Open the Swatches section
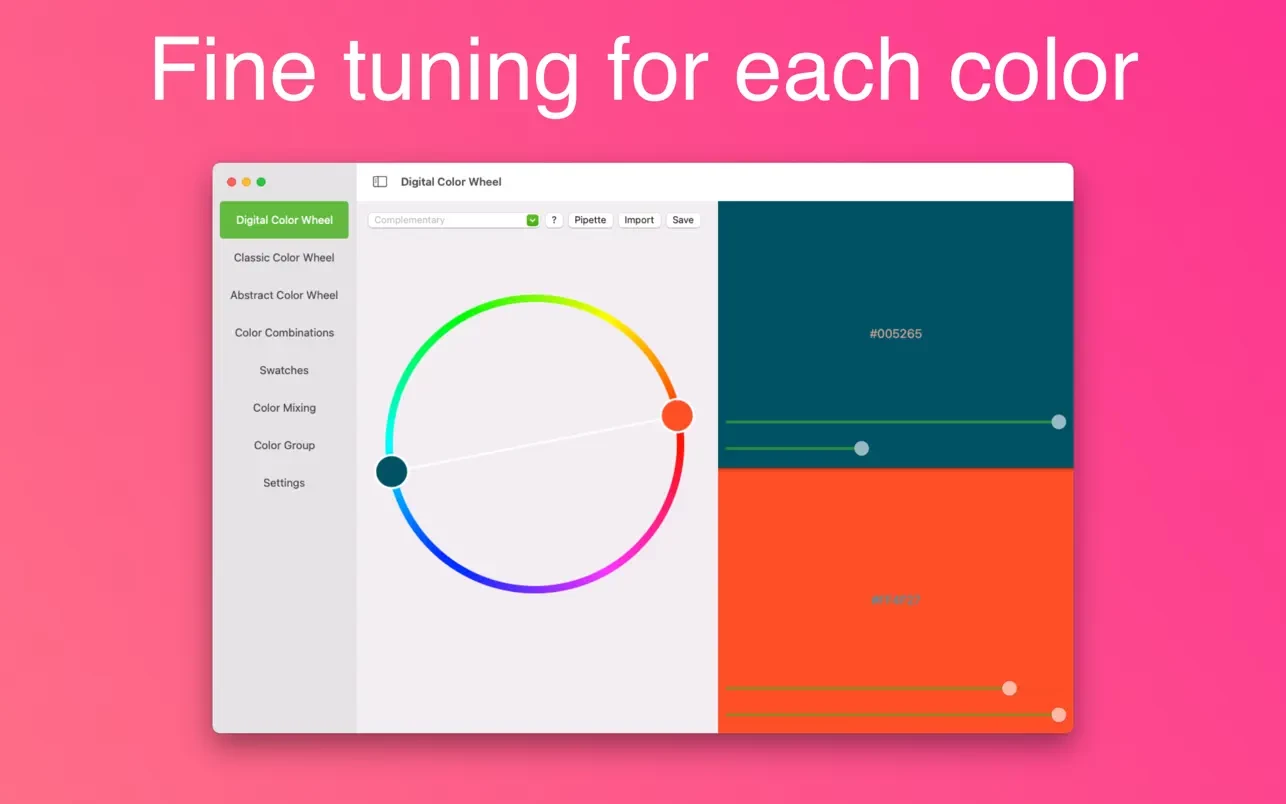The height and width of the screenshot is (804, 1286). pos(283,370)
